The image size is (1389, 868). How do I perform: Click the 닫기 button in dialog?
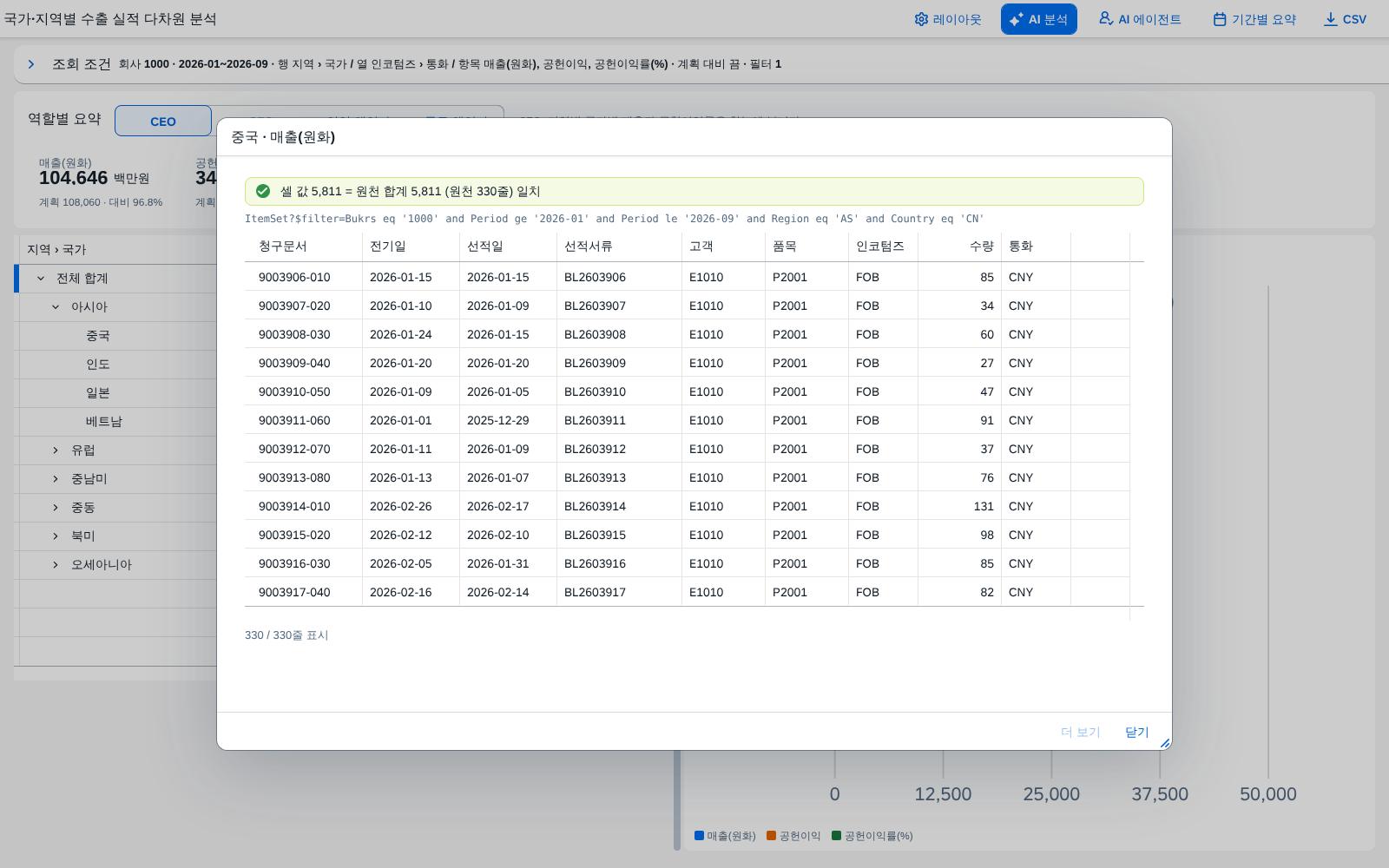pos(1136,732)
